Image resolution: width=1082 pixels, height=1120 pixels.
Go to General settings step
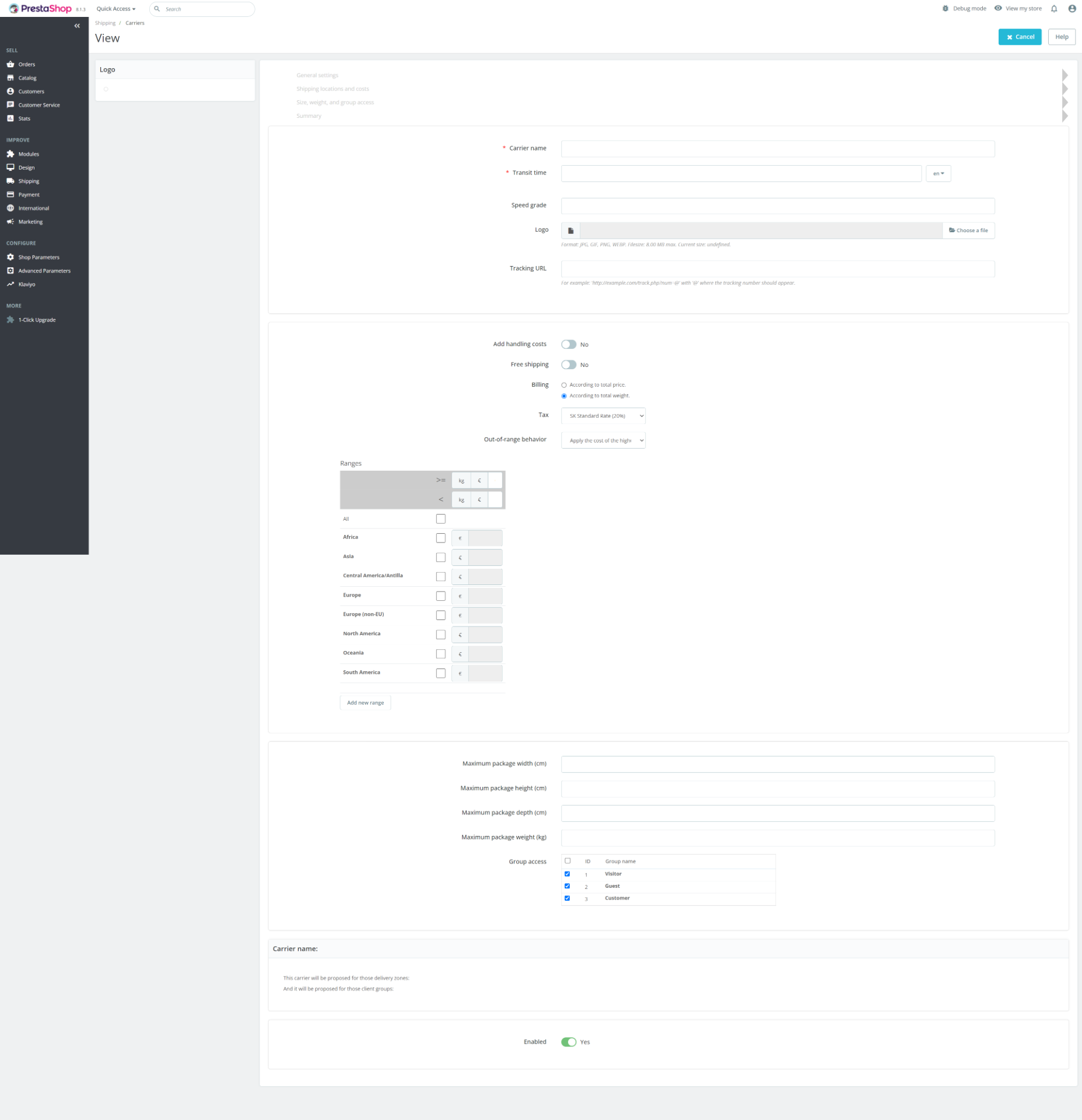pyautogui.click(x=317, y=75)
